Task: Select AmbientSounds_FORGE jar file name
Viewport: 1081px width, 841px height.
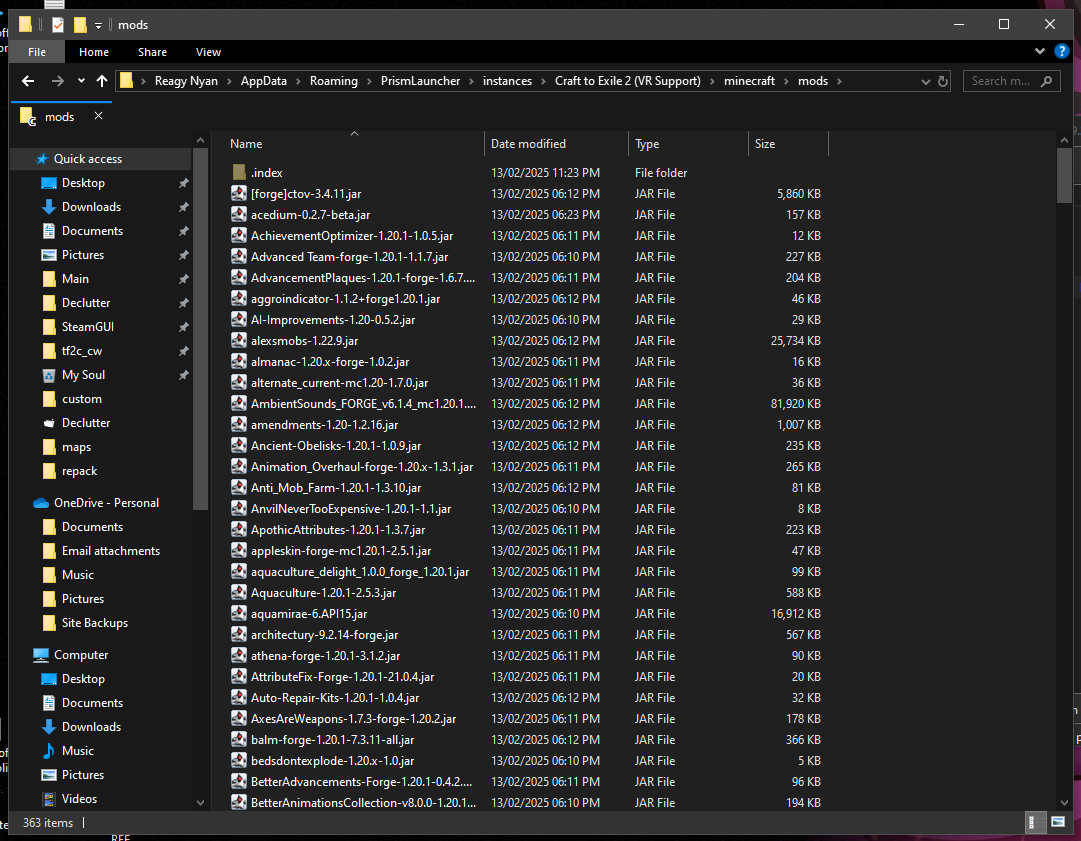Action: click(x=363, y=404)
